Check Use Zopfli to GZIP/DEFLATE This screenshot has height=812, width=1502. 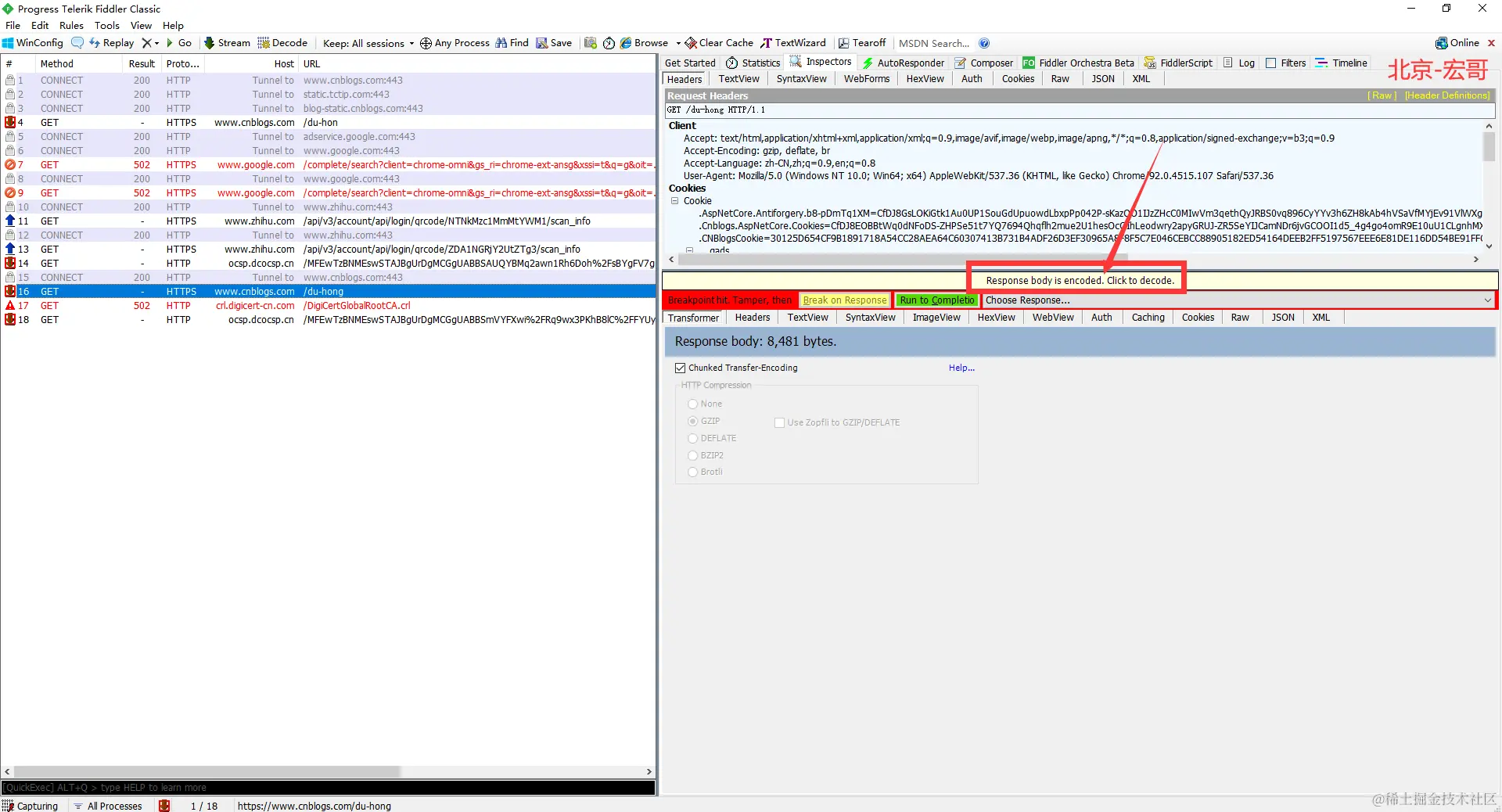pyautogui.click(x=779, y=422)
